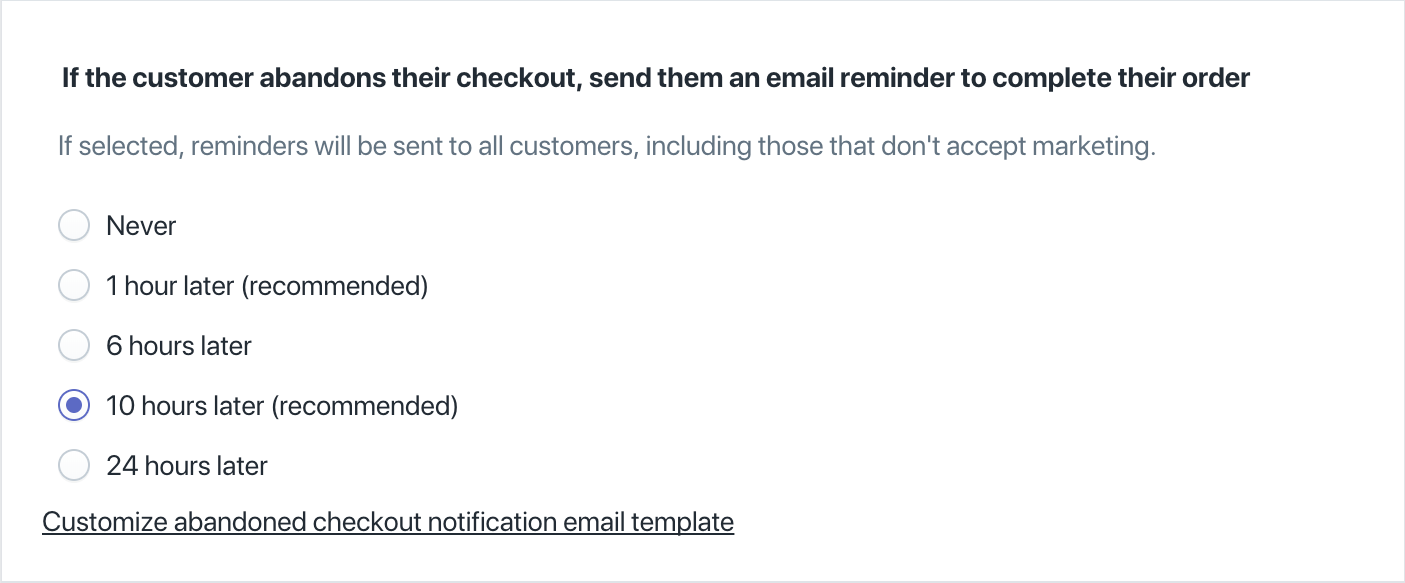Click the bold abandoned checkout heading

[655, 78]
